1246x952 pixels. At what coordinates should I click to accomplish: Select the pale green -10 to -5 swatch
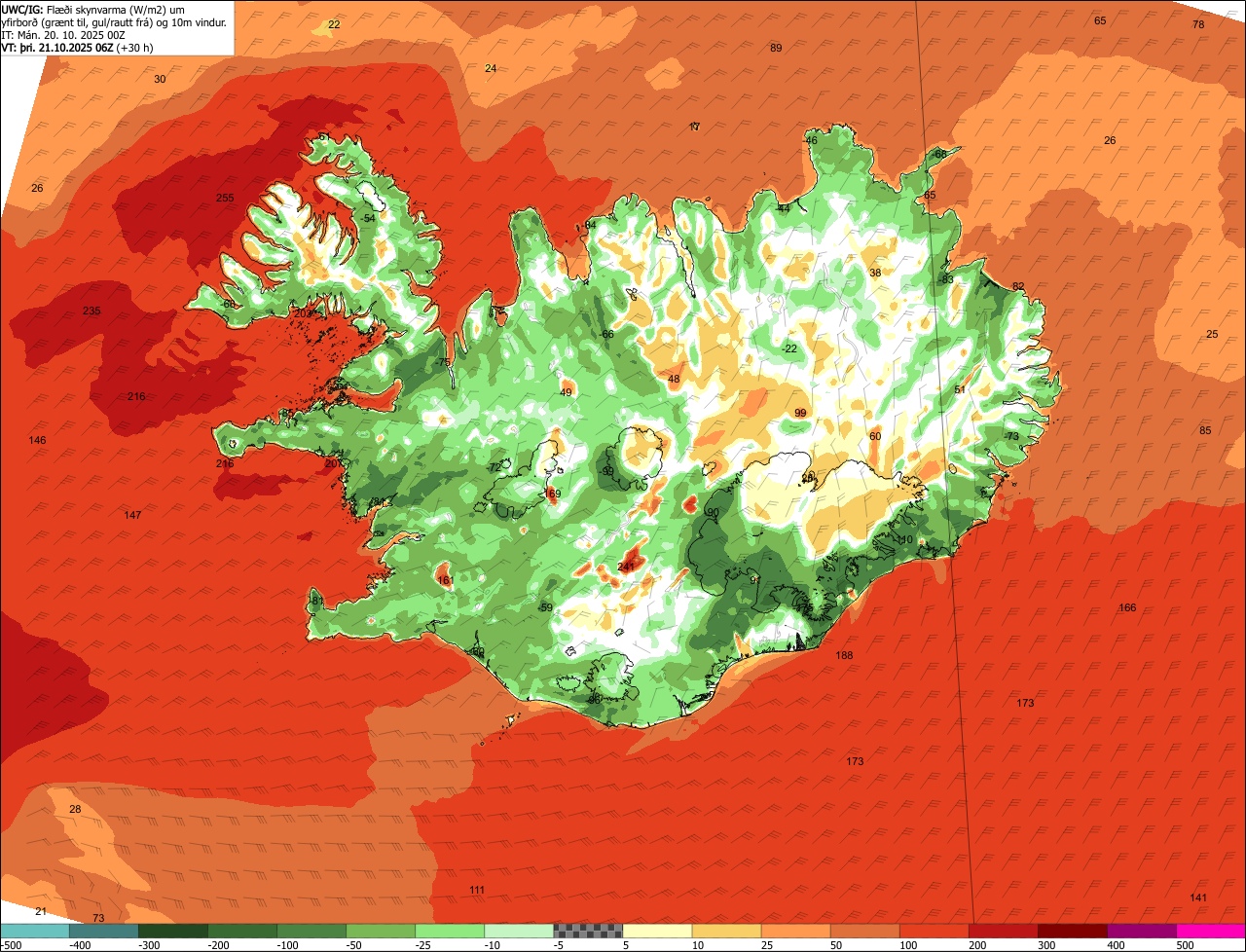(519, 931)
